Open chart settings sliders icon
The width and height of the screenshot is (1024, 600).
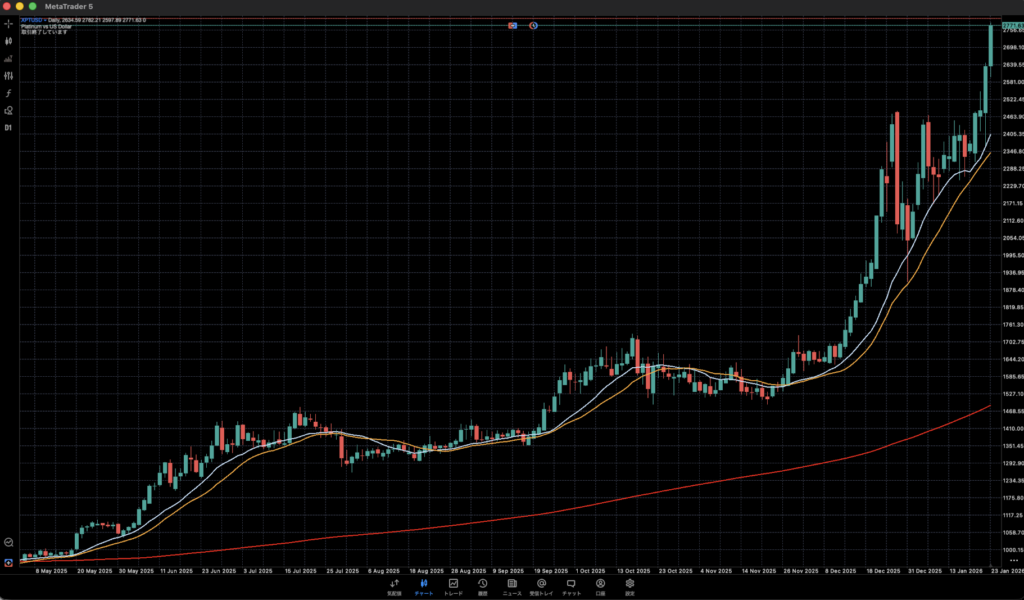pyautogui.click(x=8, y=75)
